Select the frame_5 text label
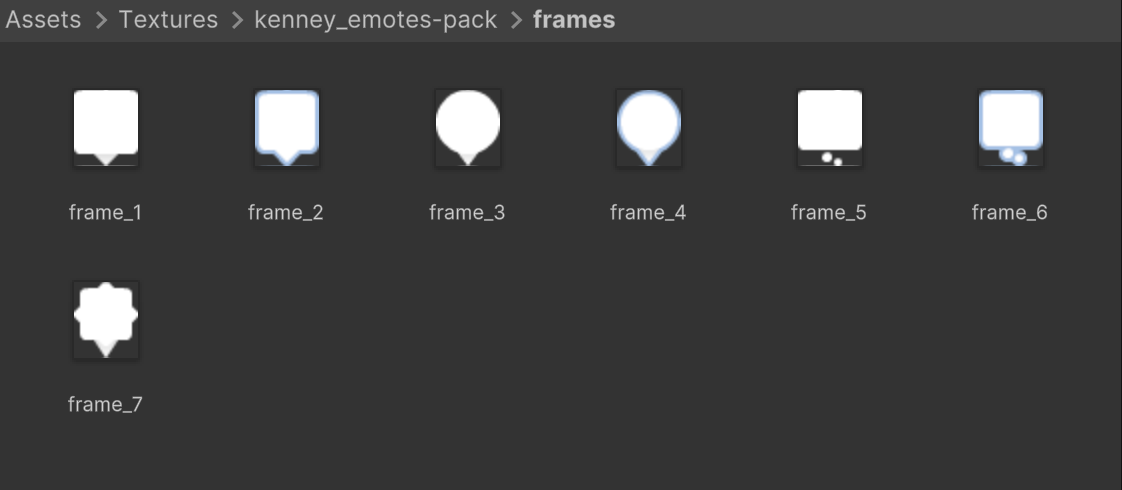The height and width of the screenshot is (490, 1122). pos(829,213)
